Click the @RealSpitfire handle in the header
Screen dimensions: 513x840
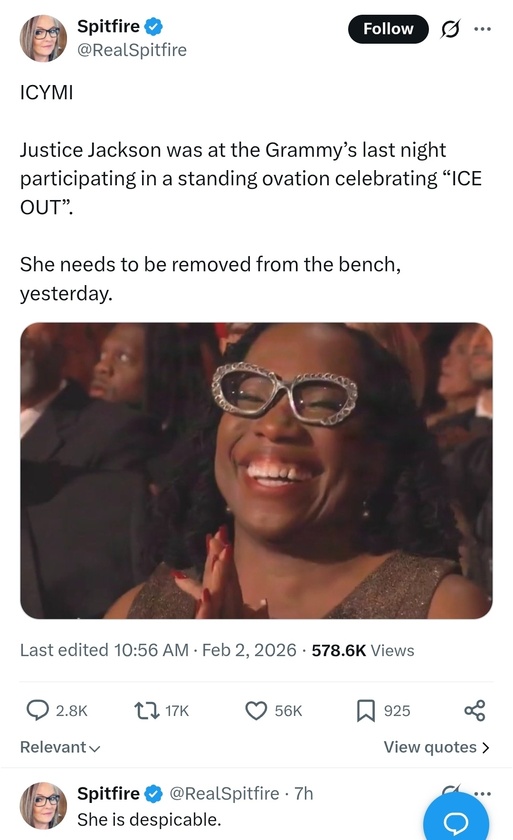(132, 50)
